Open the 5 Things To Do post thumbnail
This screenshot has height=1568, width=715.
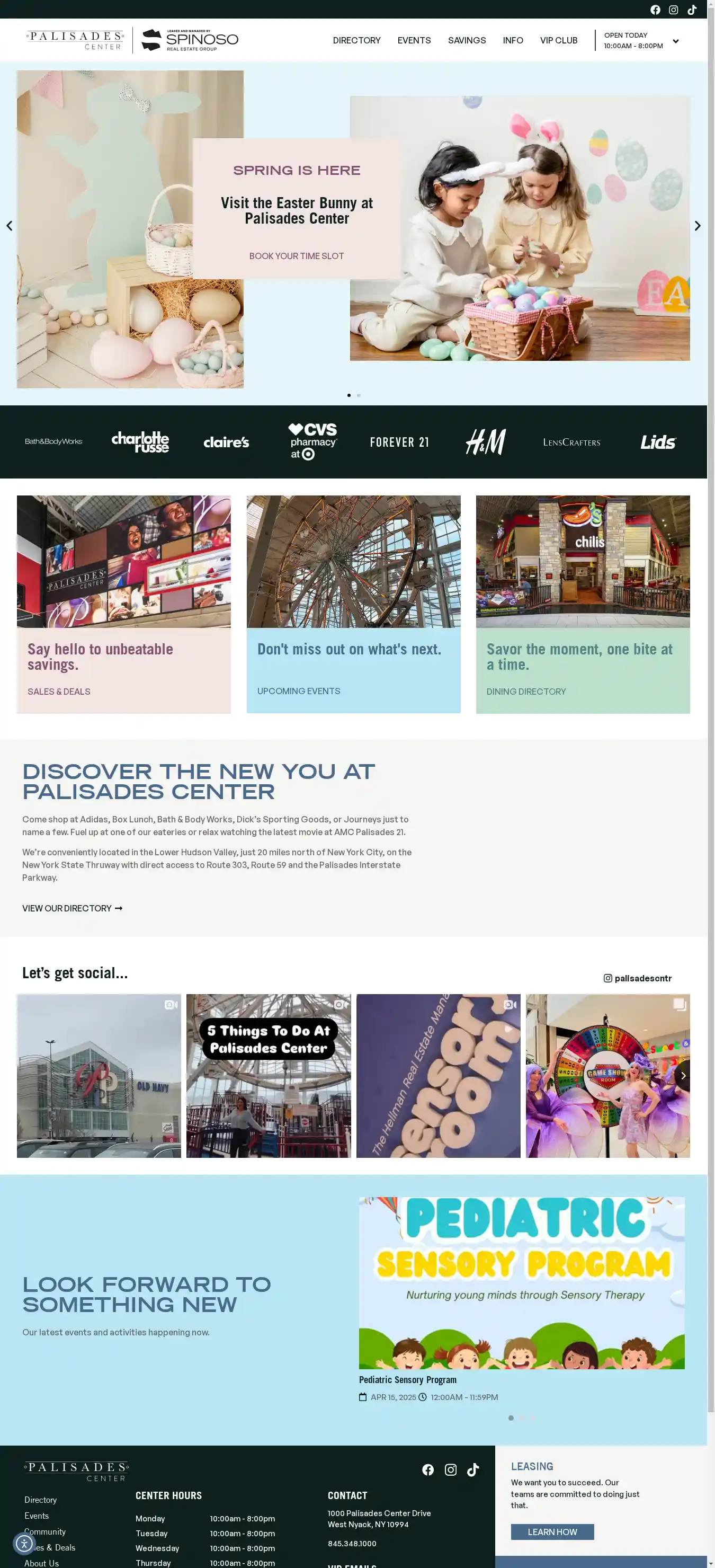[x=269, y=1076]
